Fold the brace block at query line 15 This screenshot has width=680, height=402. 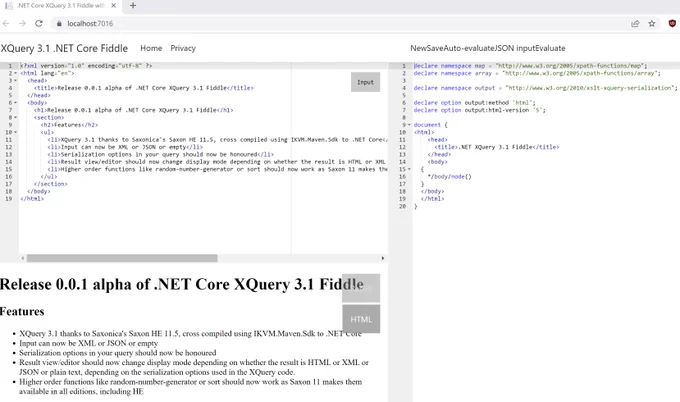point(409,169)
